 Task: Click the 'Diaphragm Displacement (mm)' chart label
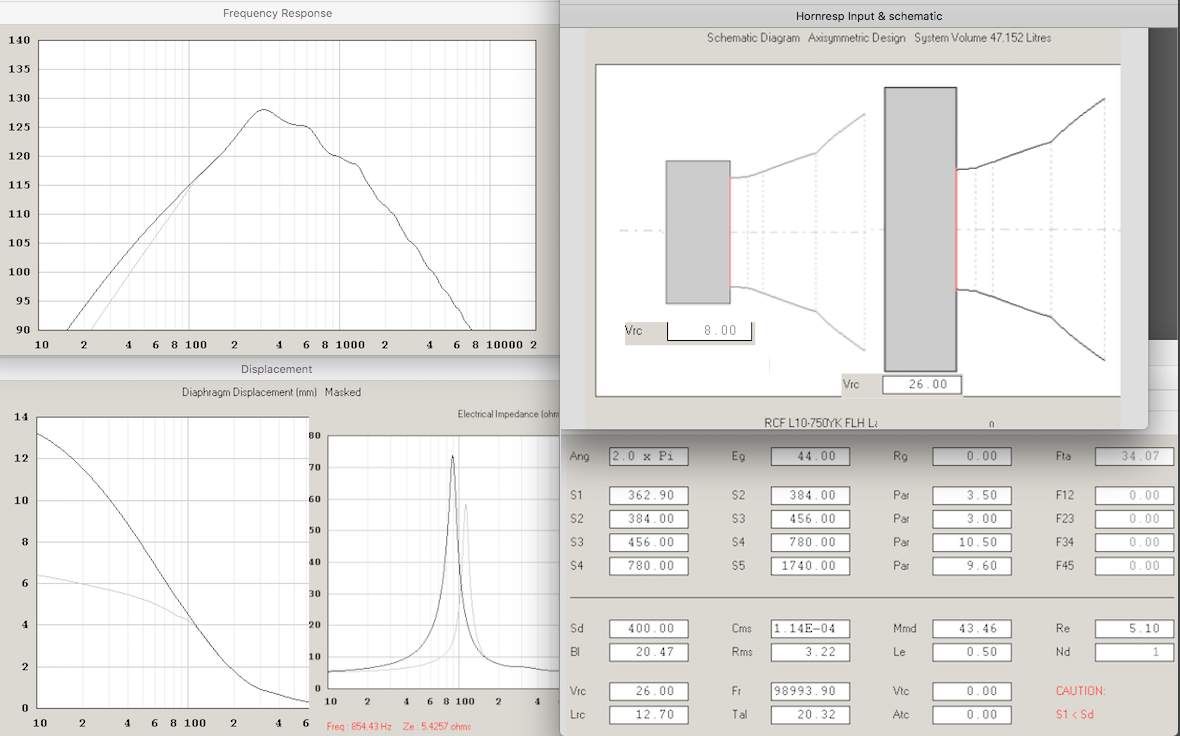[x=251, y=392]
